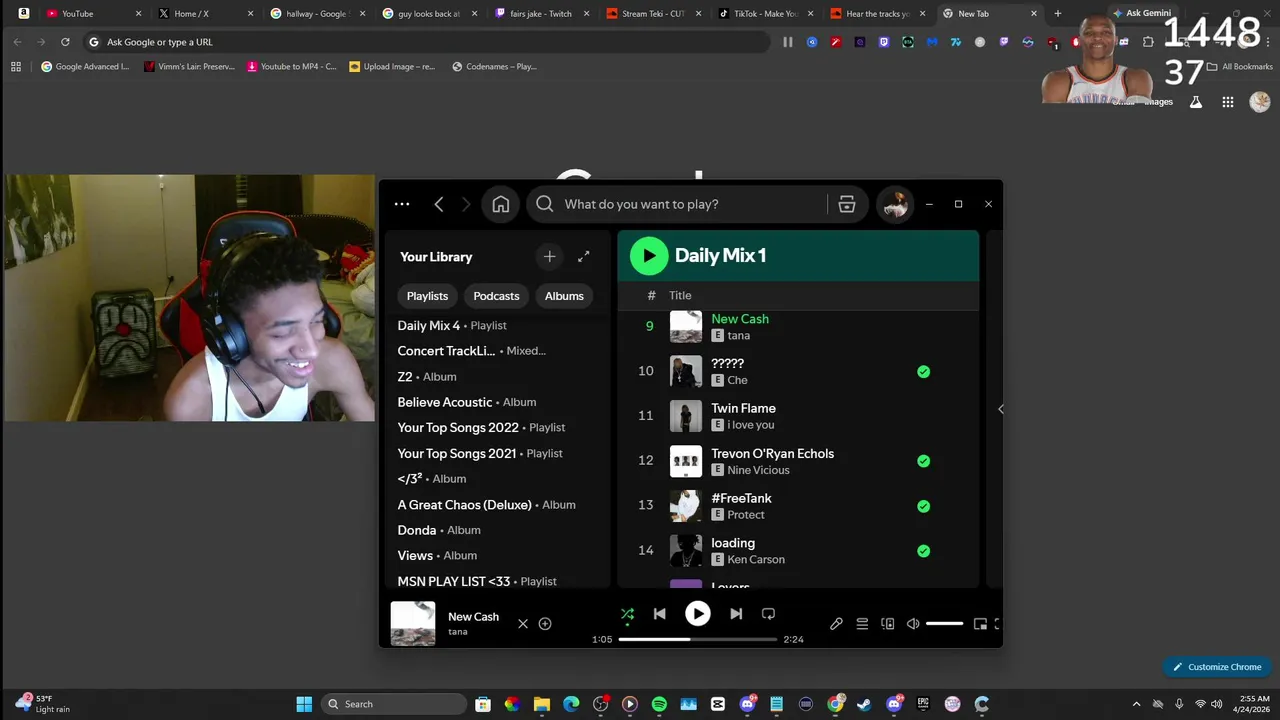Image resolution: width=1280 pixels, height=720 pixels.
Task: Switch to fairs jake - Twitch tab
Action: (541, 14)
